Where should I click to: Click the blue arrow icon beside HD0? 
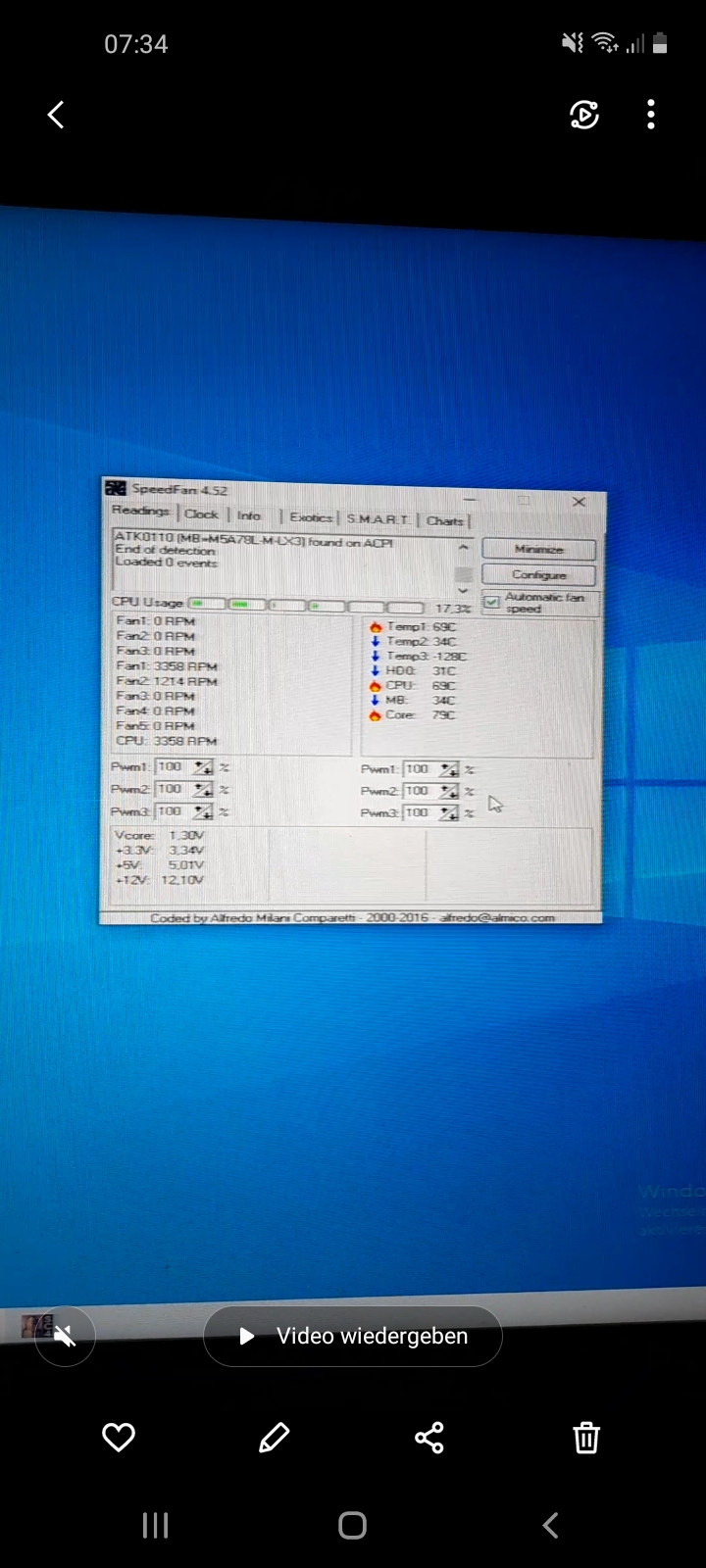click(x=375, y=670)
